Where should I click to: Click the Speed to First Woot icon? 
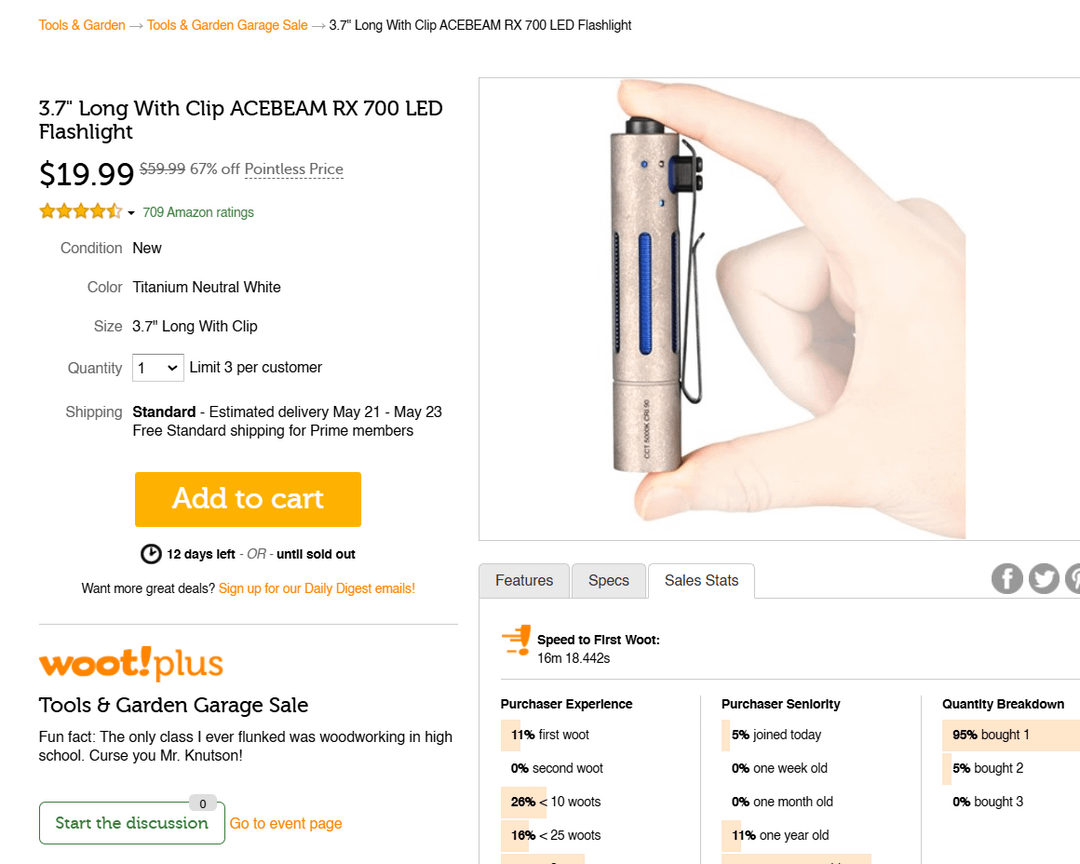pyautogui.click(x=517, y=640)
